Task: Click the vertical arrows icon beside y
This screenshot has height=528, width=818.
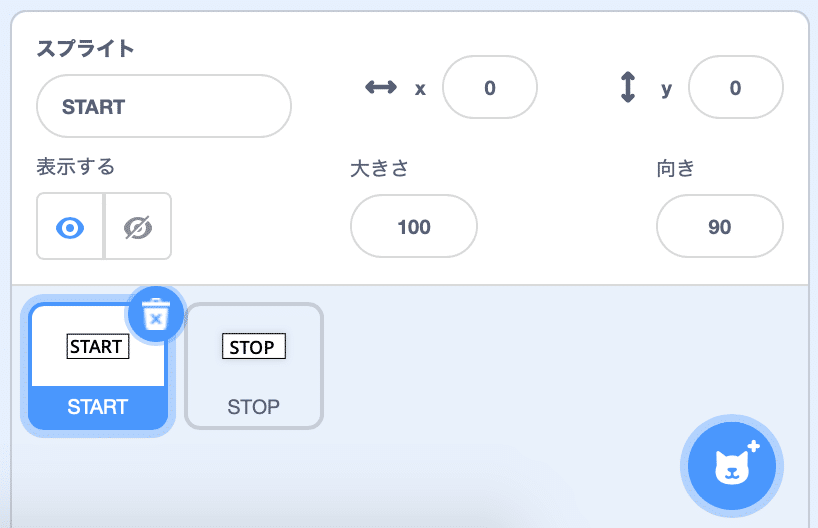Action: click(628, 87)
